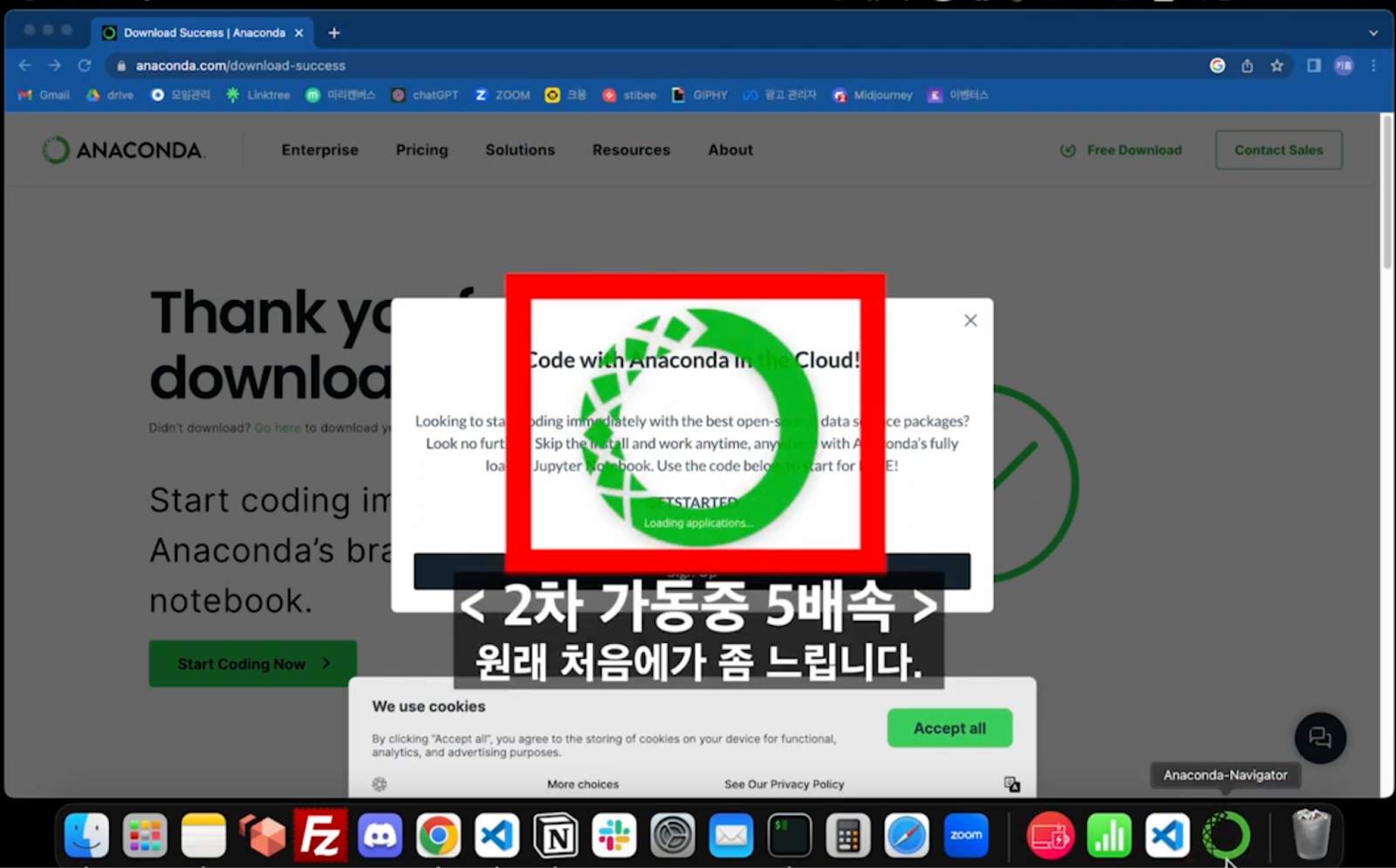Click the Start Coding Now button
This screenshot has width=1396, height=868.
pos(253,664)
